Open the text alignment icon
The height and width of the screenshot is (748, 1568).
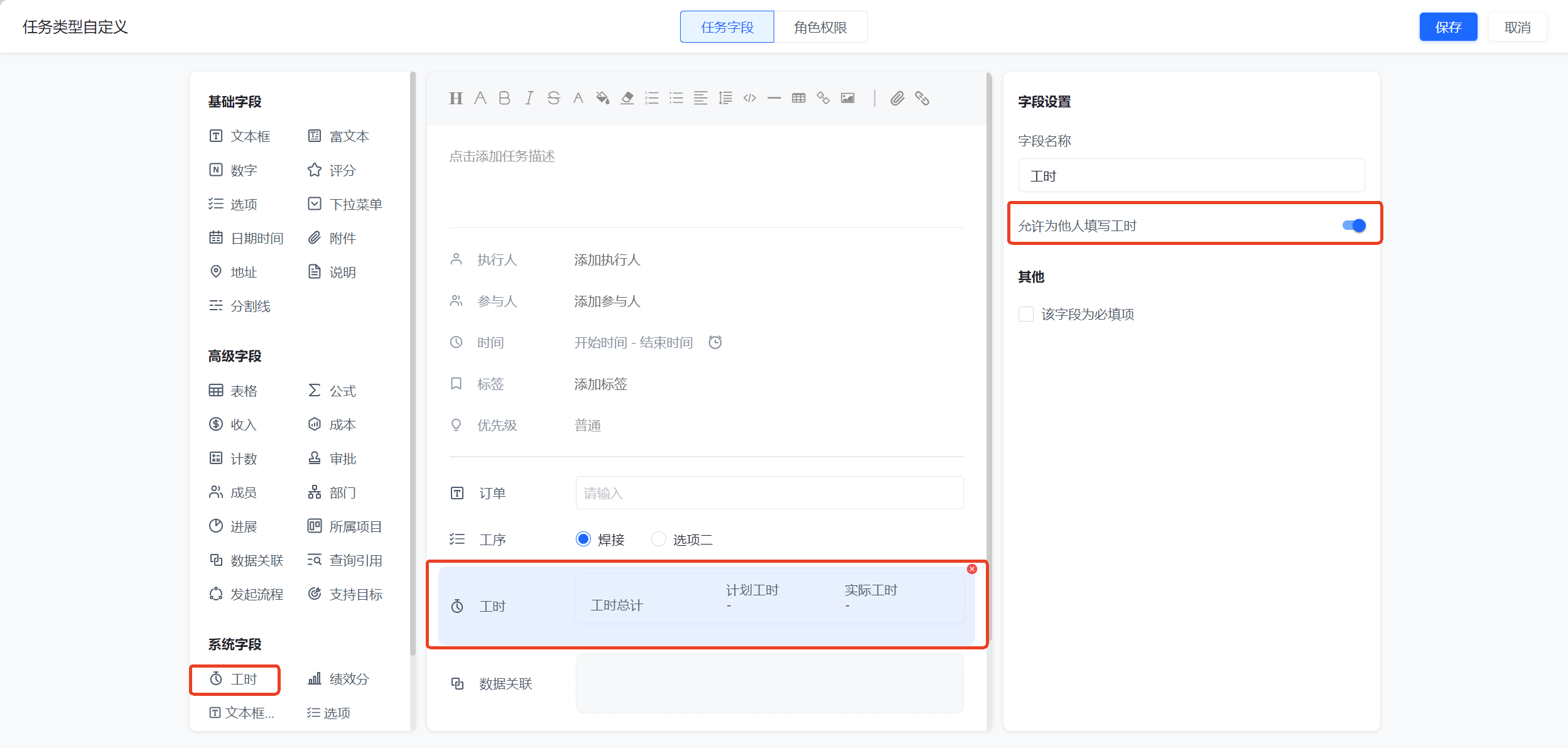pos(701,98)
